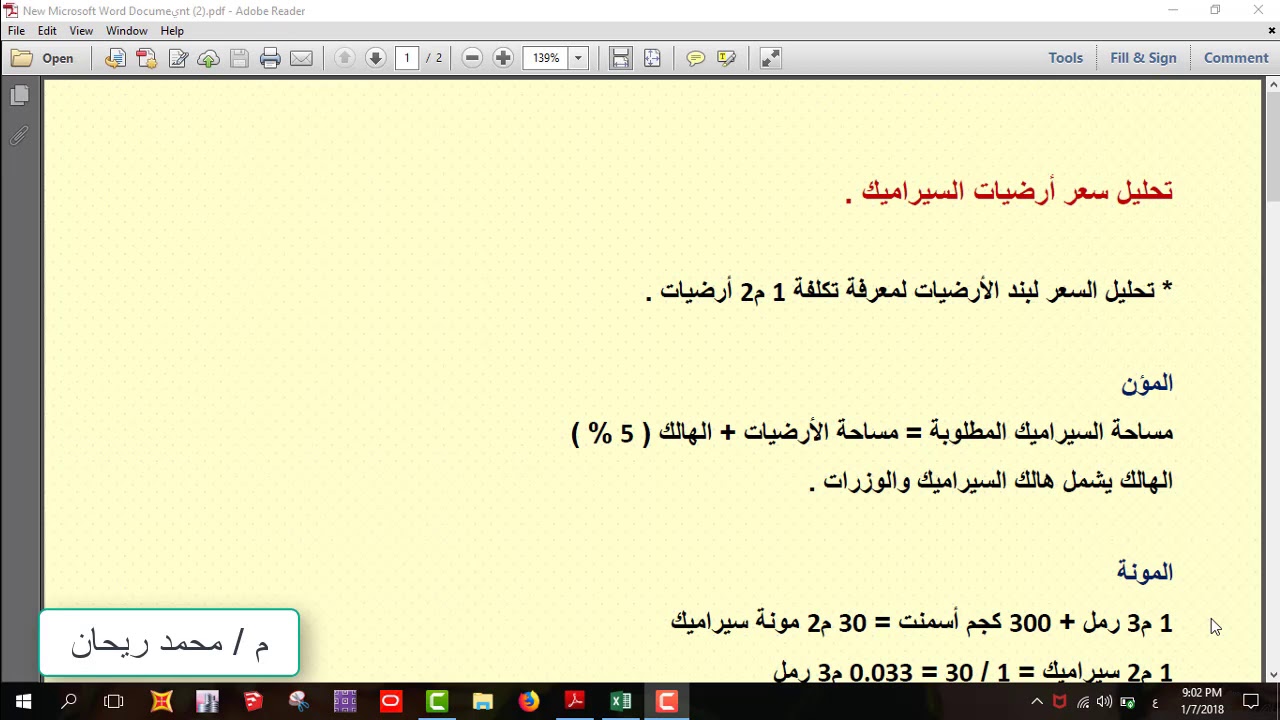Open Excel from the taskbar
This screenshot has width=1280, height=720.
click(x=621, y=701)
